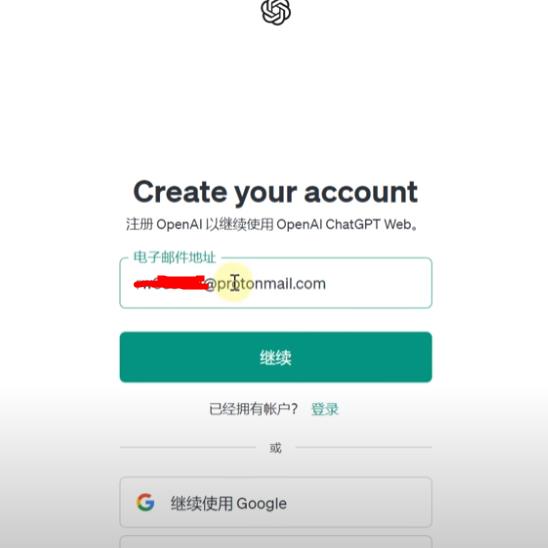Viewport: 548px width, 548px height.
Task: Click the 注册 OpenAI subtitle text
Action: coord(272,224)
